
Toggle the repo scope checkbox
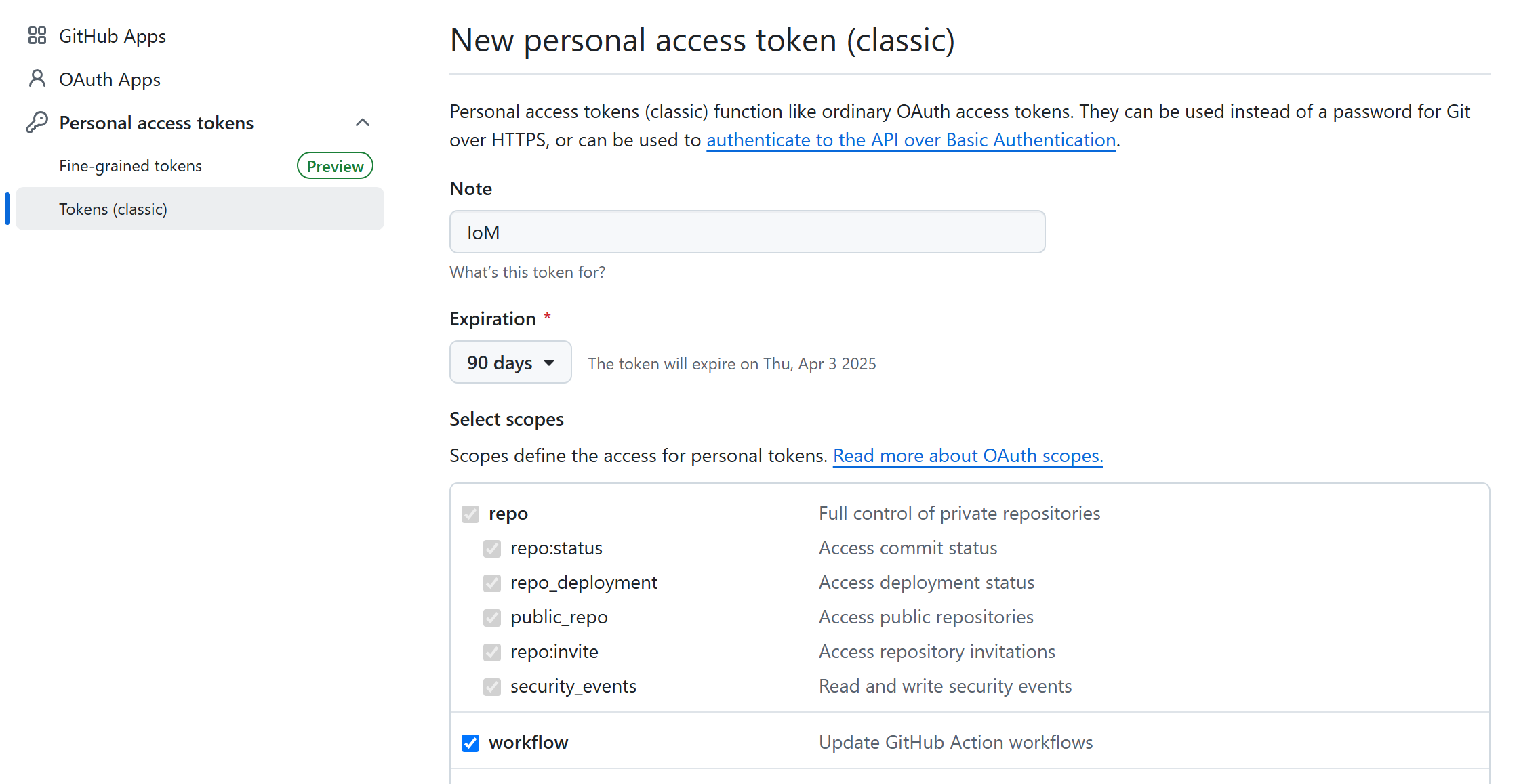tap(470, 514)
